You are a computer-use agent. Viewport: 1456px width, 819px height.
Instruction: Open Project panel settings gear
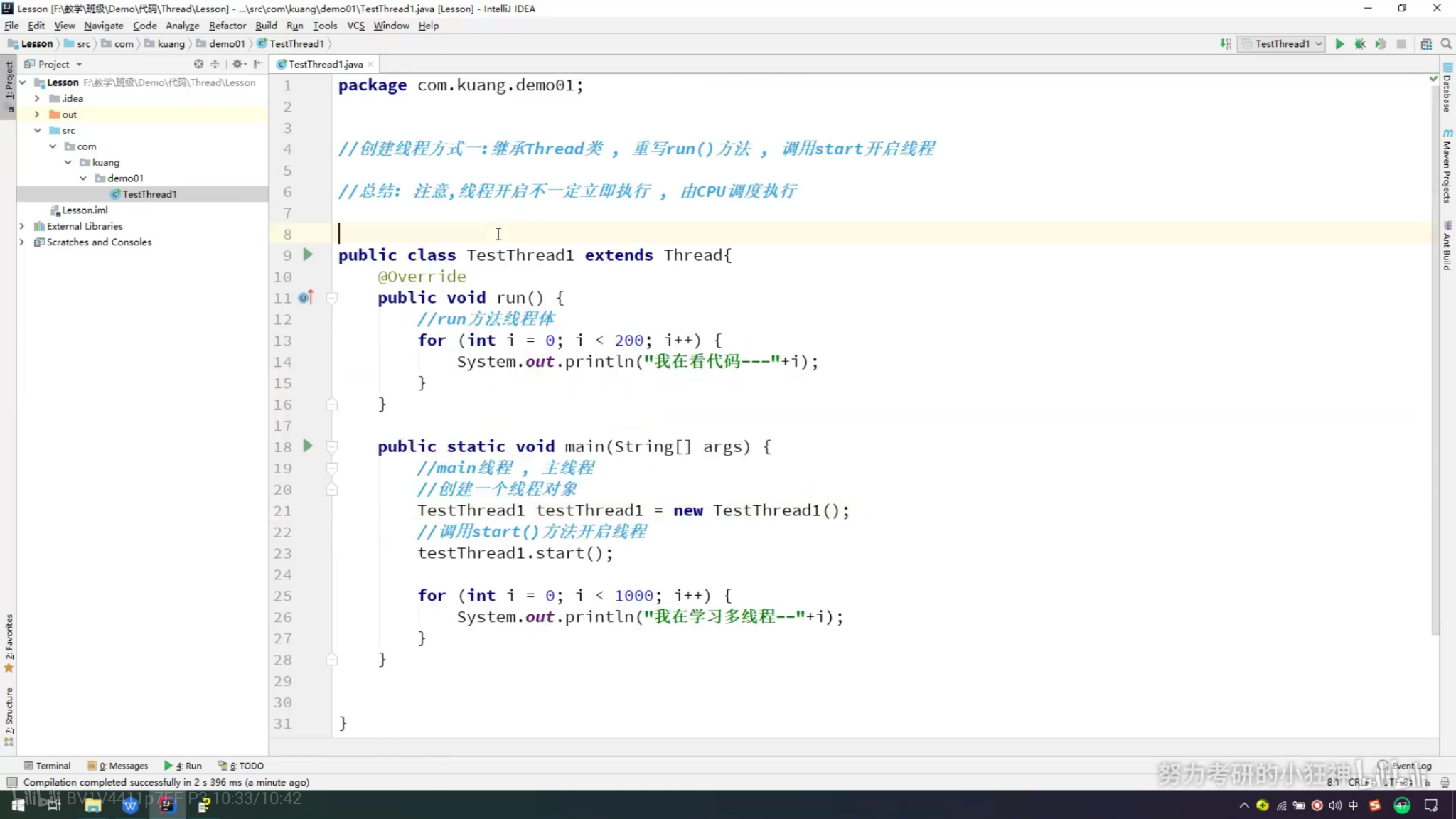(x=238, y=64)
